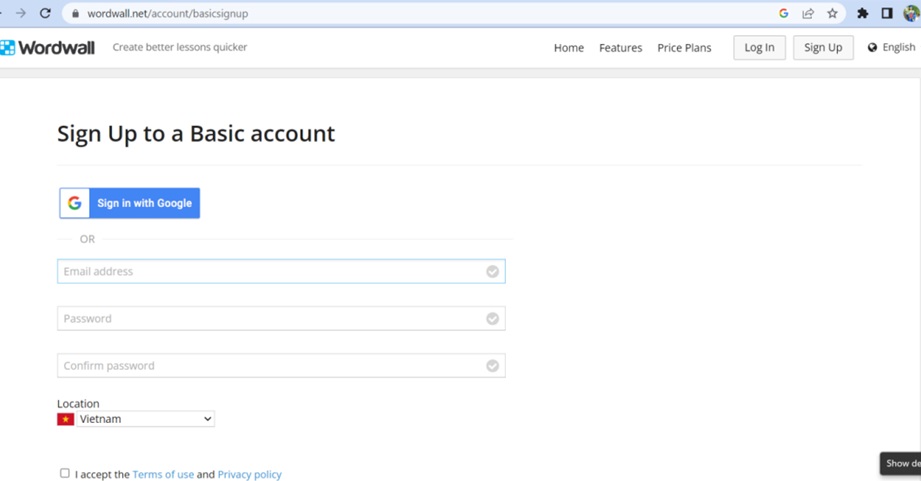921x481 pixels.
Task: Open the Privacy policy link
Action: [250, 474]
